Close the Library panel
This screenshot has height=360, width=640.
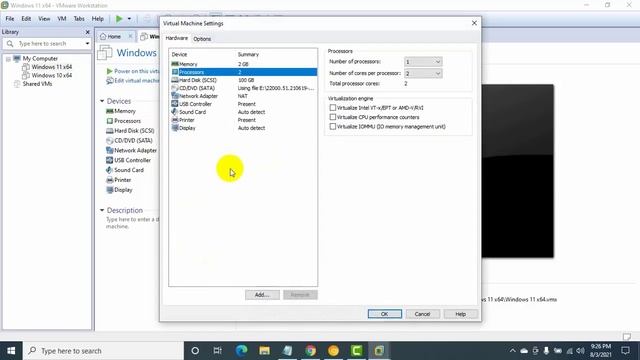pos(87,32)
